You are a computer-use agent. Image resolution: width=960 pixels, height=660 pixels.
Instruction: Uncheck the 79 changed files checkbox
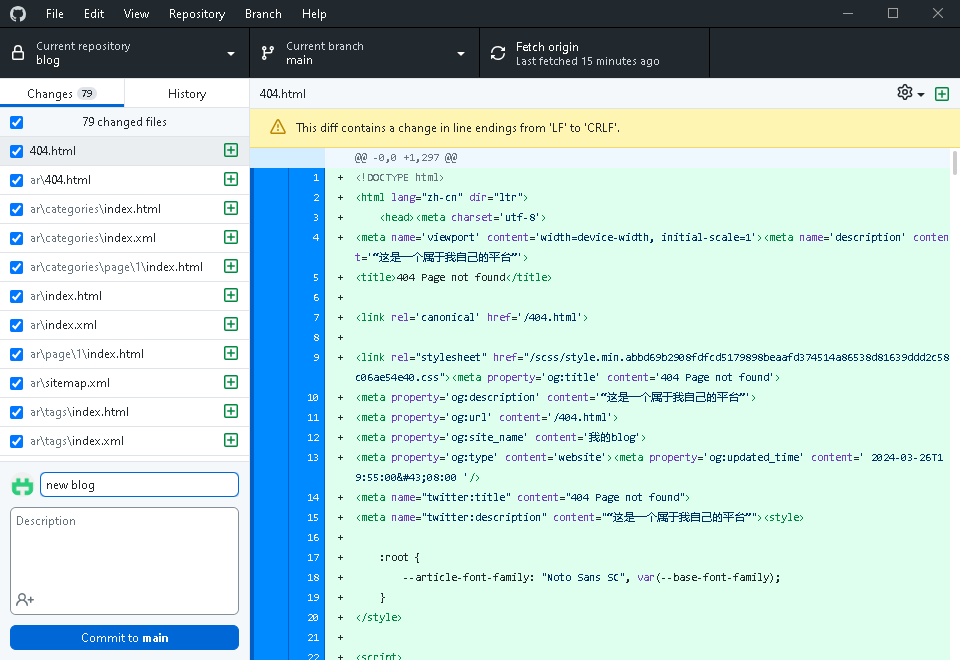coord(16,122)
